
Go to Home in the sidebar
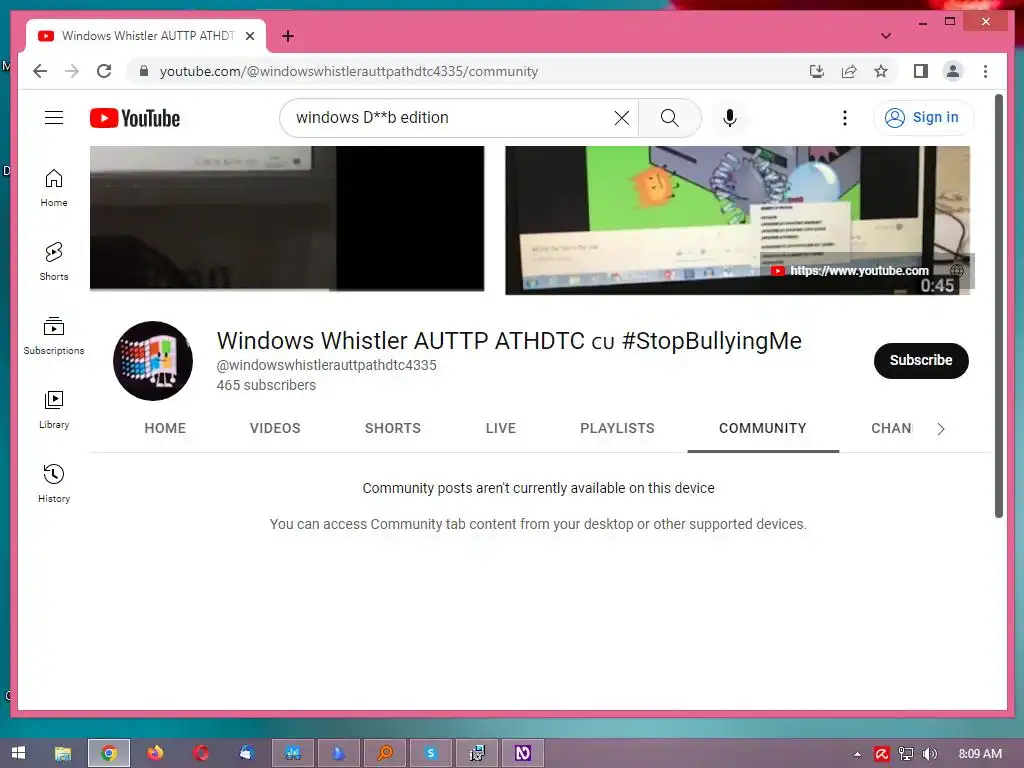54,188
